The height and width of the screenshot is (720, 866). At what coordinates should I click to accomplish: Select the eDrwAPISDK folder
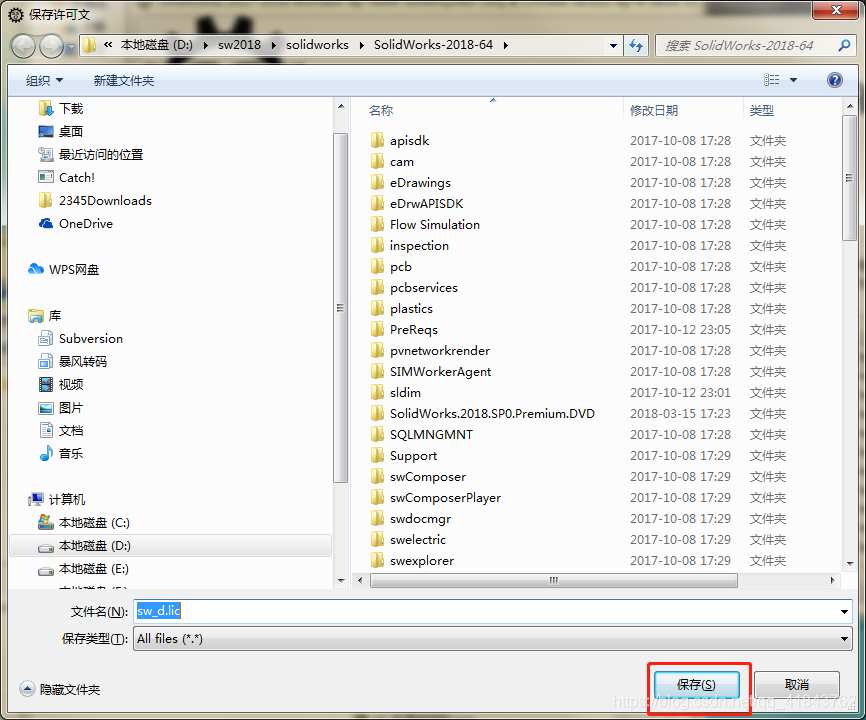[417, 204]
